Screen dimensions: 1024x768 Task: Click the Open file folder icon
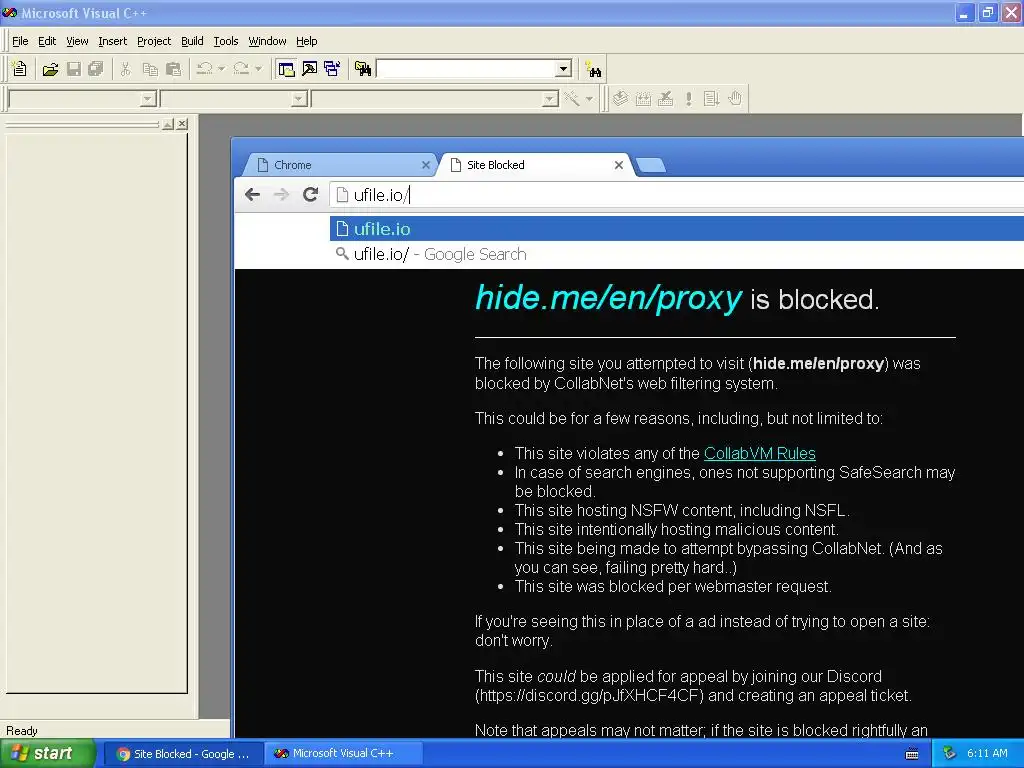click(x=50, y=69)
